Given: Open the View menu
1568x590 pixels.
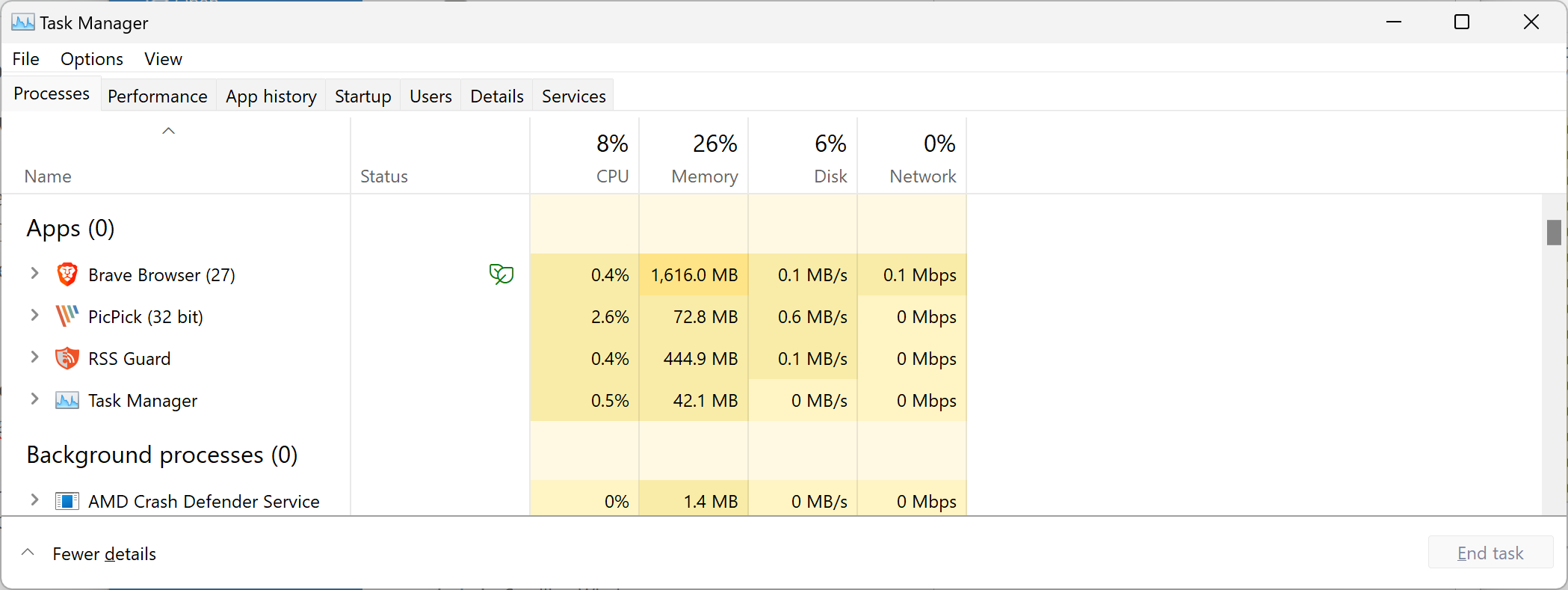Looking at the screenshot, I should tap(163, 59).
